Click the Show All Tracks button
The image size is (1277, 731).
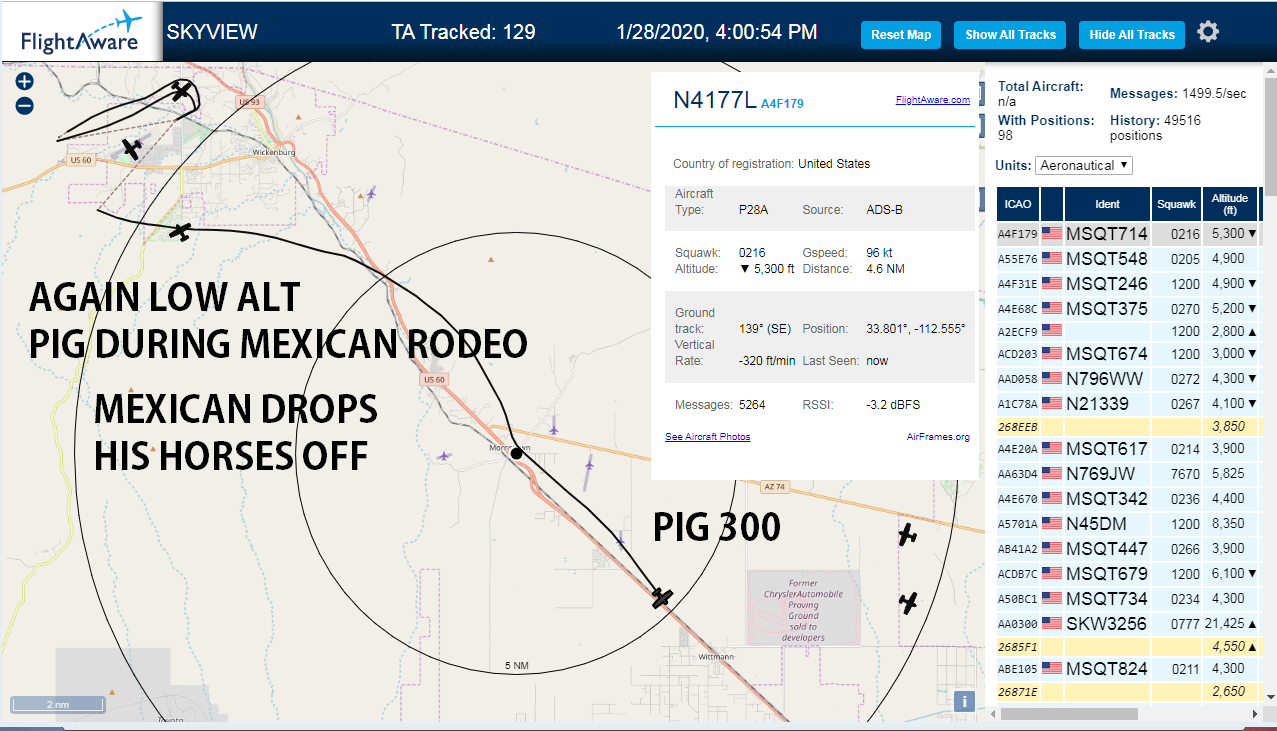click(1010, 34)
